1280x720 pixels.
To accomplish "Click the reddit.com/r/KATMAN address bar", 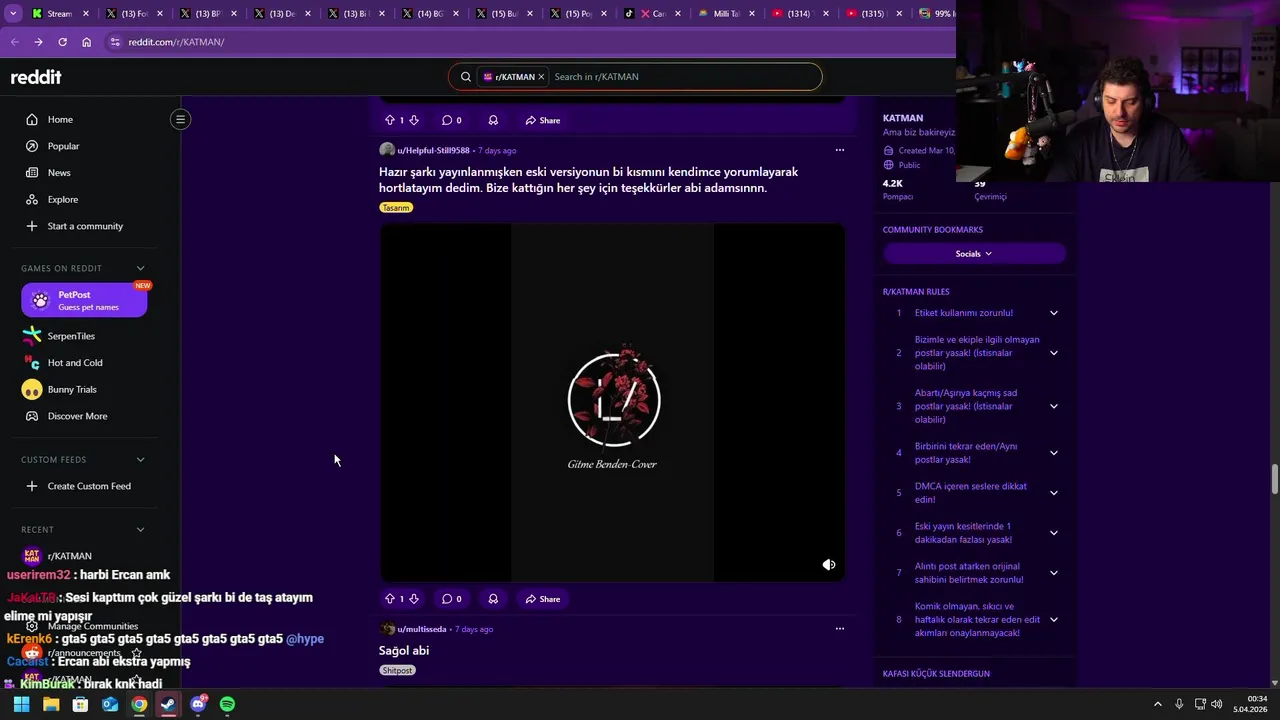I will point(176,42).
